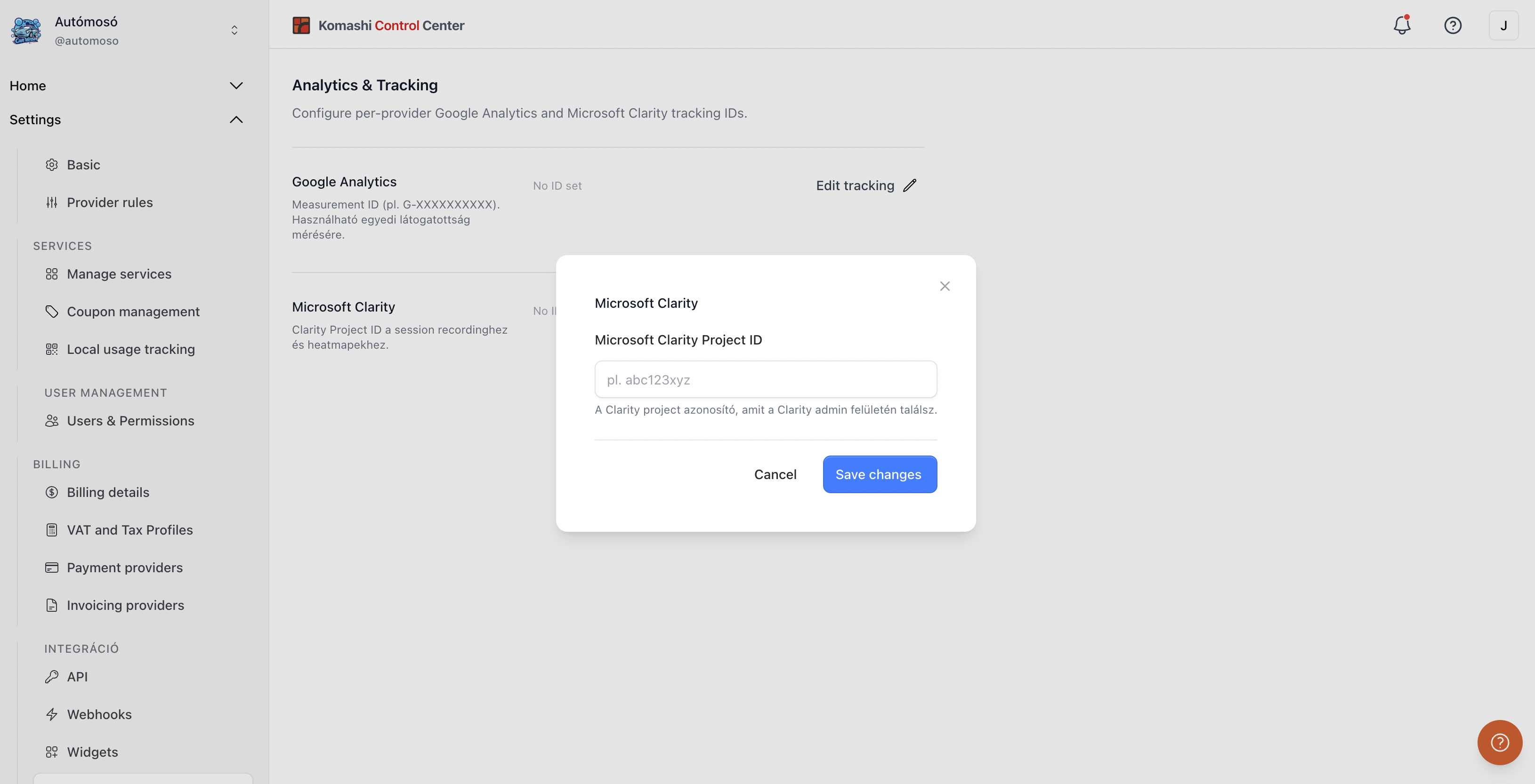Click Settings in the sidebar
Image resolution: width=1535 pixels, height=784 pixels.
(35, 119)
